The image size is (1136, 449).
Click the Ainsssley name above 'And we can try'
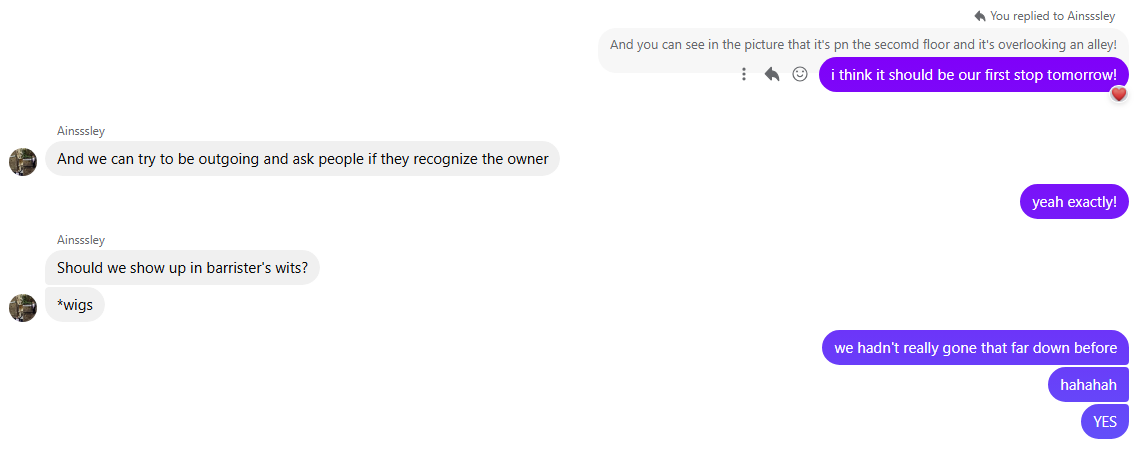[81, 131]
